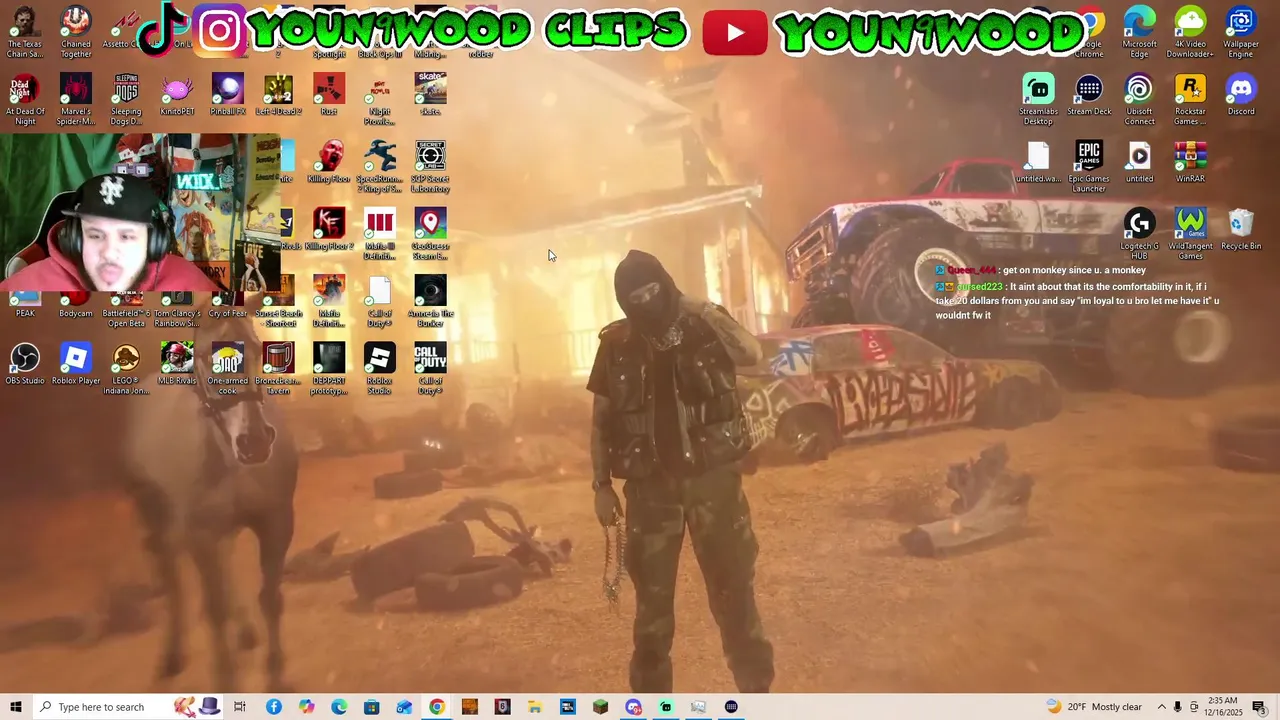This screenshot has height=720, width=1280.
Task: Launch OBS Studio from the desktop
Action: point(25,364)
